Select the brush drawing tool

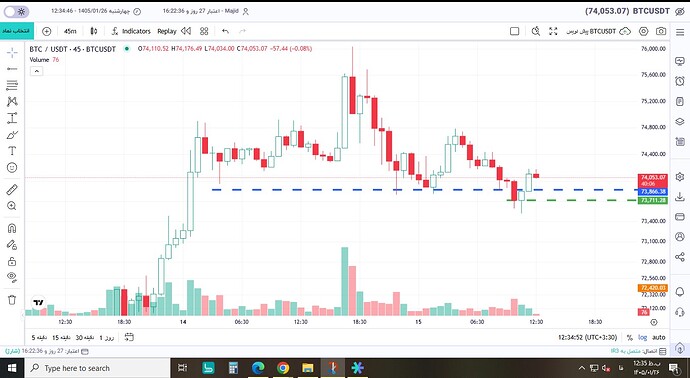[x=12, y=135]
